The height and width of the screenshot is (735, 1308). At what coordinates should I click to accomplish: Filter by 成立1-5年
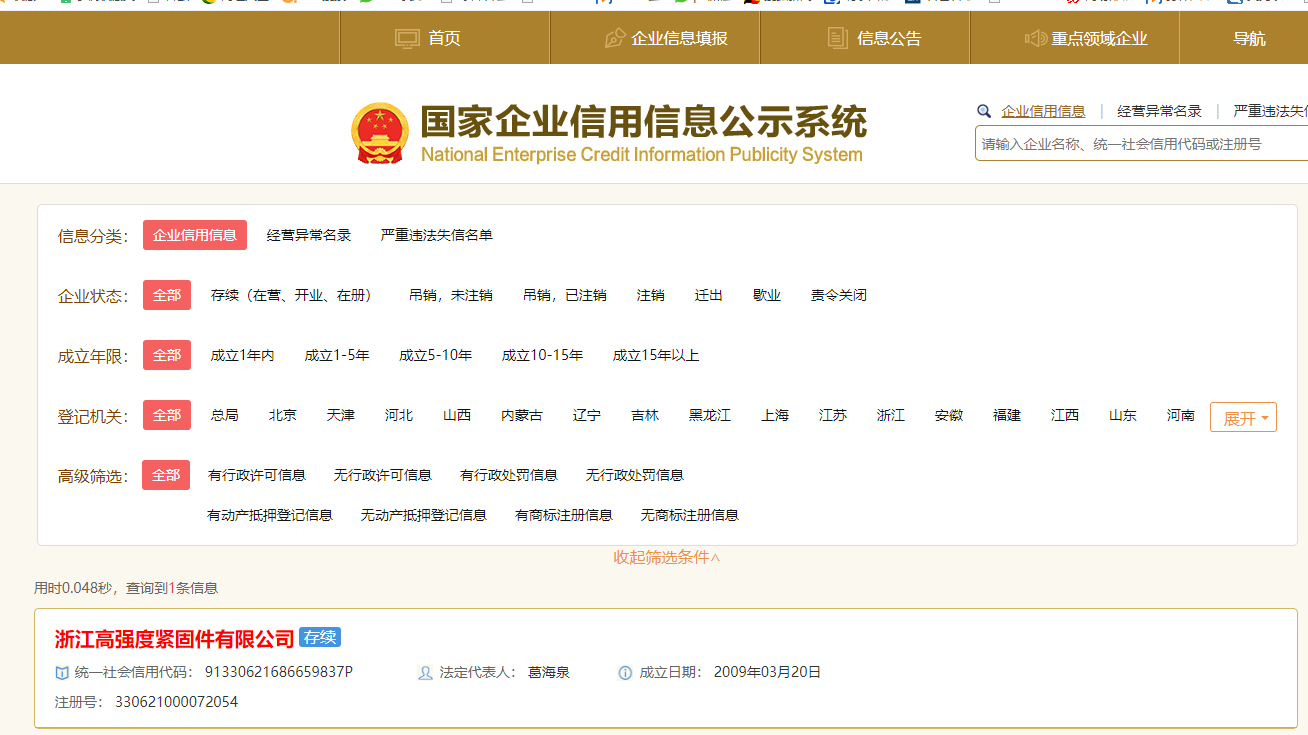click(x=337, y=355)
